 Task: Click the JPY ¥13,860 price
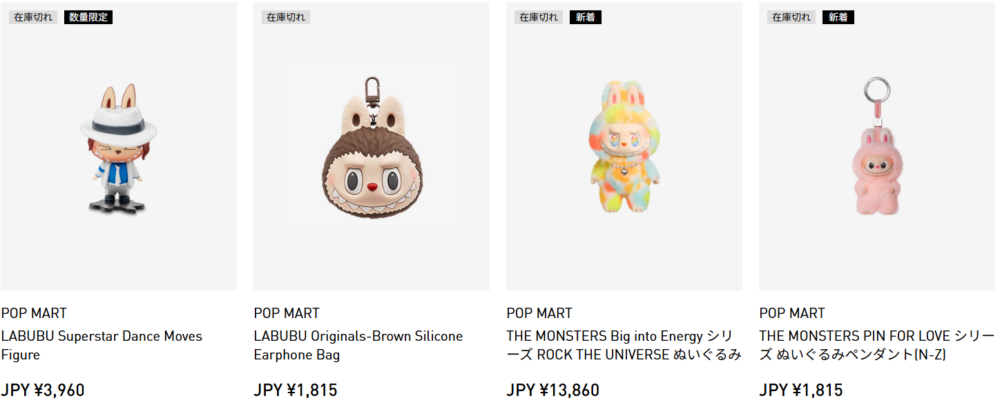pyautogui.click(x=553, y=390)
